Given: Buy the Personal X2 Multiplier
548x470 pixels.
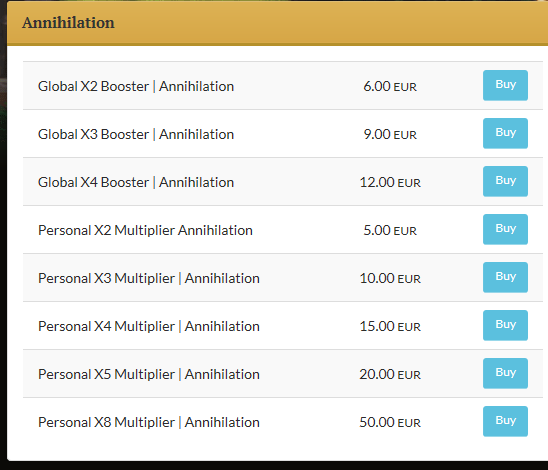Looking at the screenshot, I should 505,229.
